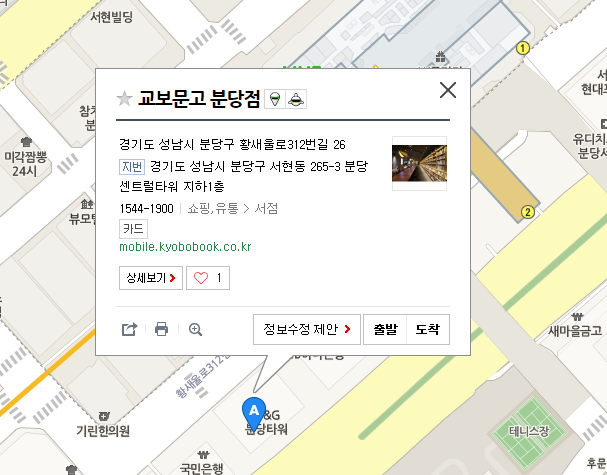
Task: Click the street view pin icon
Action: point(275,99)
